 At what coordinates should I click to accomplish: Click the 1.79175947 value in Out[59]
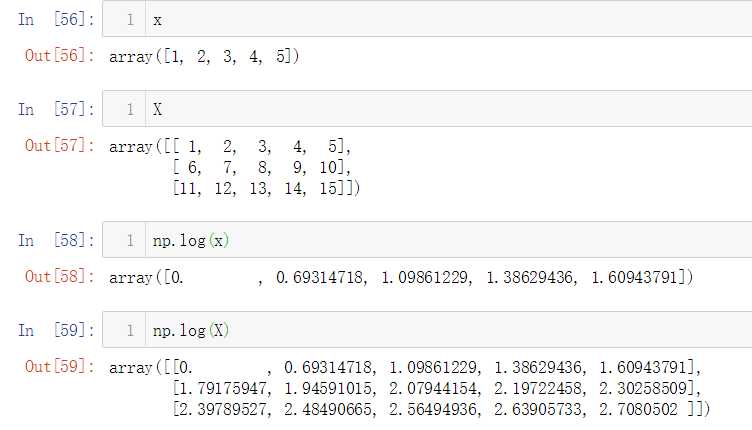[x=222, y=388]
